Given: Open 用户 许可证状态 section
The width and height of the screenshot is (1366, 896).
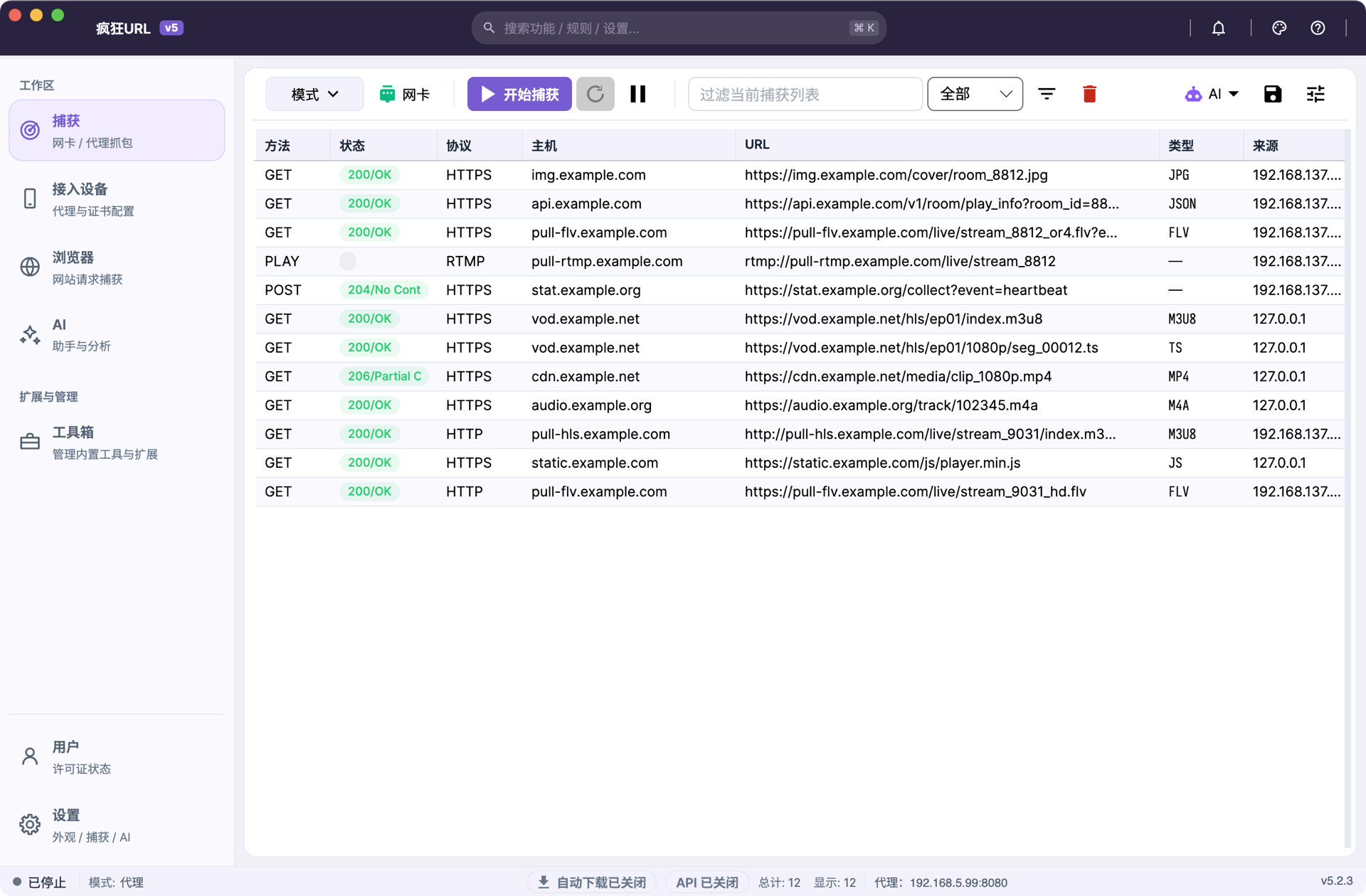Looking at the screenshot, I should click(x=117, y=757).
